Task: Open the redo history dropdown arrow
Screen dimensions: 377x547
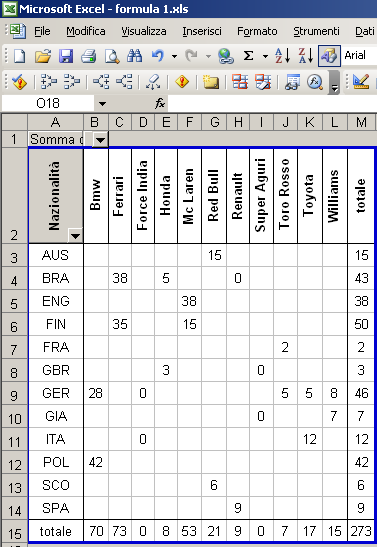Action: pos(208,56)
